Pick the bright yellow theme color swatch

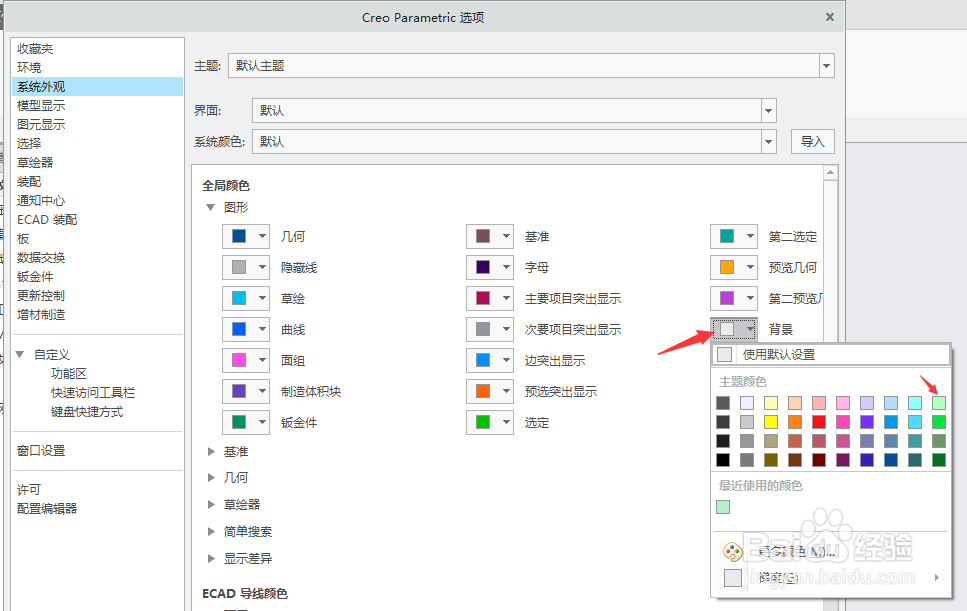point(771,422)
